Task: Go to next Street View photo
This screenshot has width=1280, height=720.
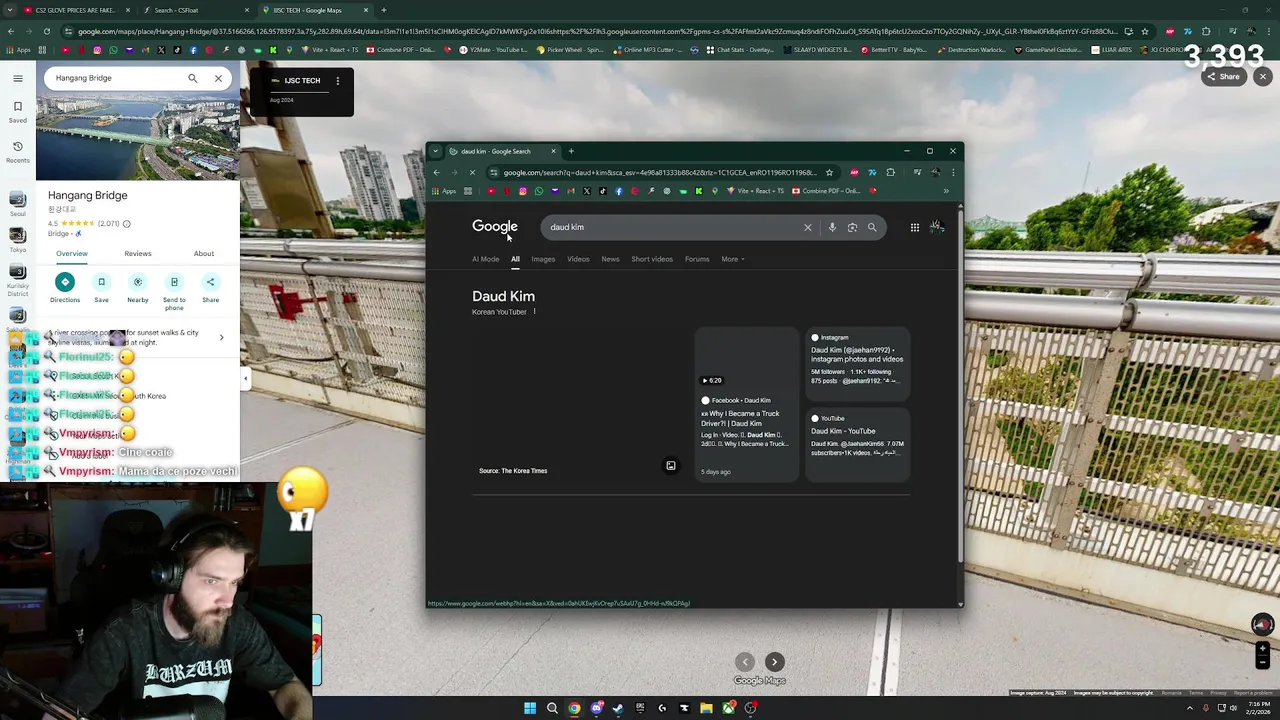Action: coord(774,662)
